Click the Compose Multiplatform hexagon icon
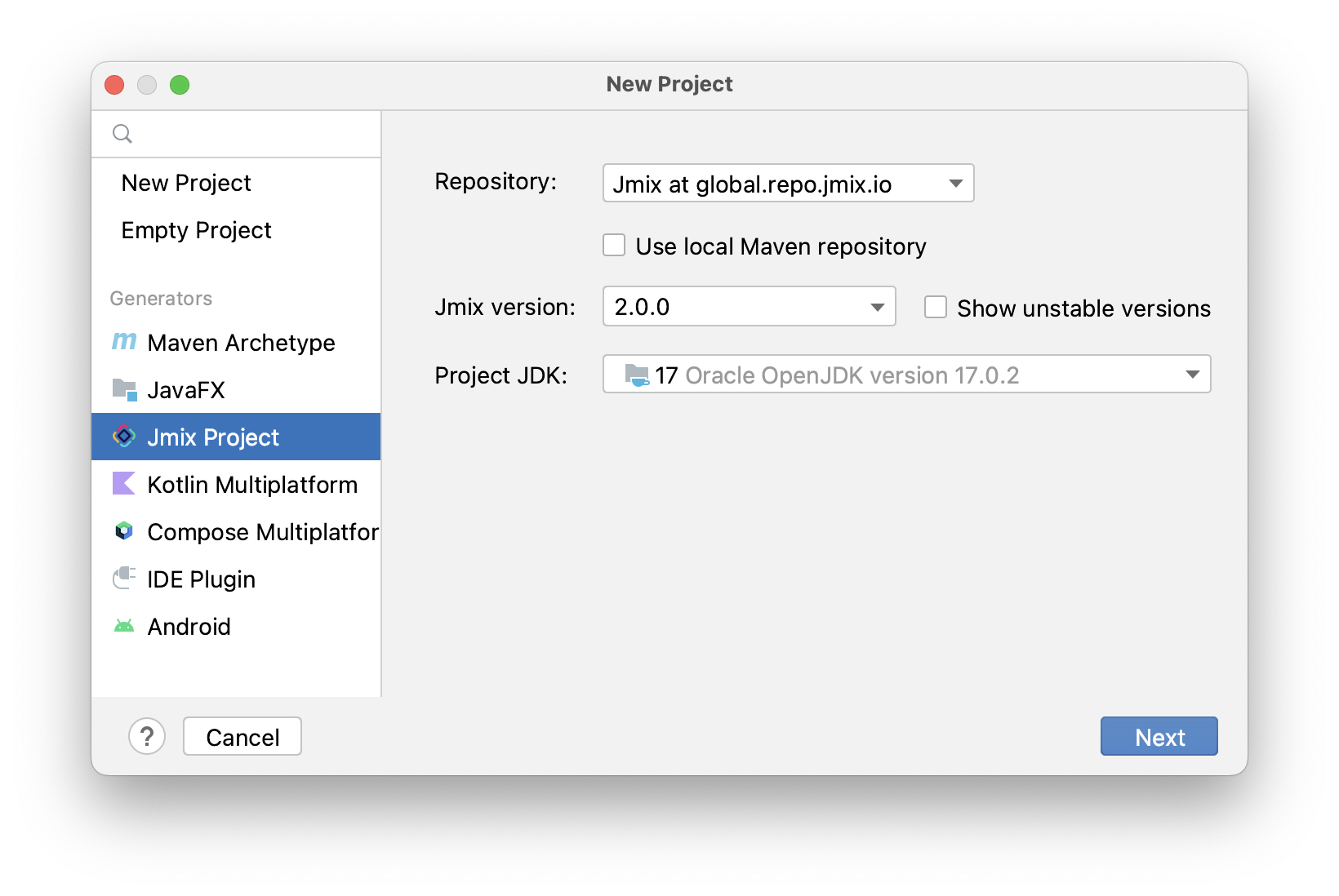Viewport: 1339px width, 896px height. click(124, 531)
